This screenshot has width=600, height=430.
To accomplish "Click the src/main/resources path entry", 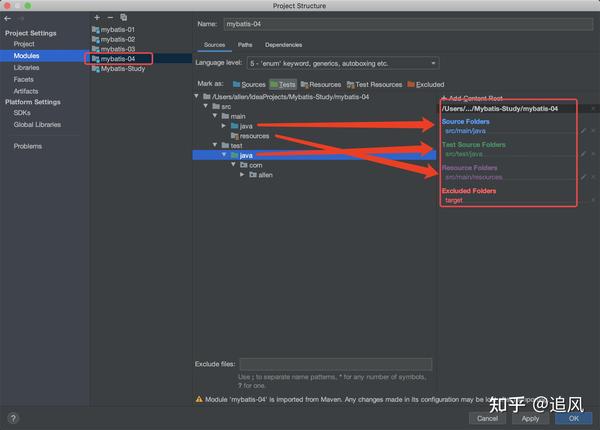I will 474,178.
